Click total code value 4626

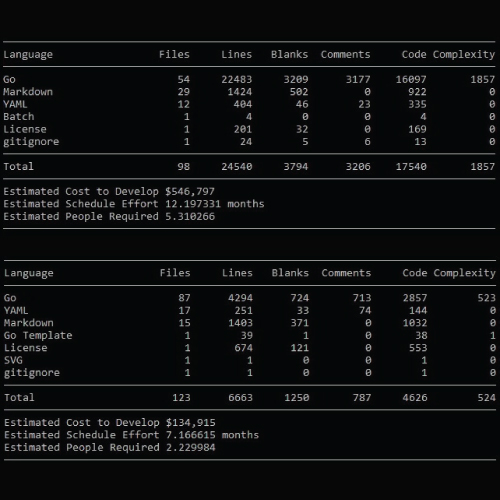(x=415, y=397)
